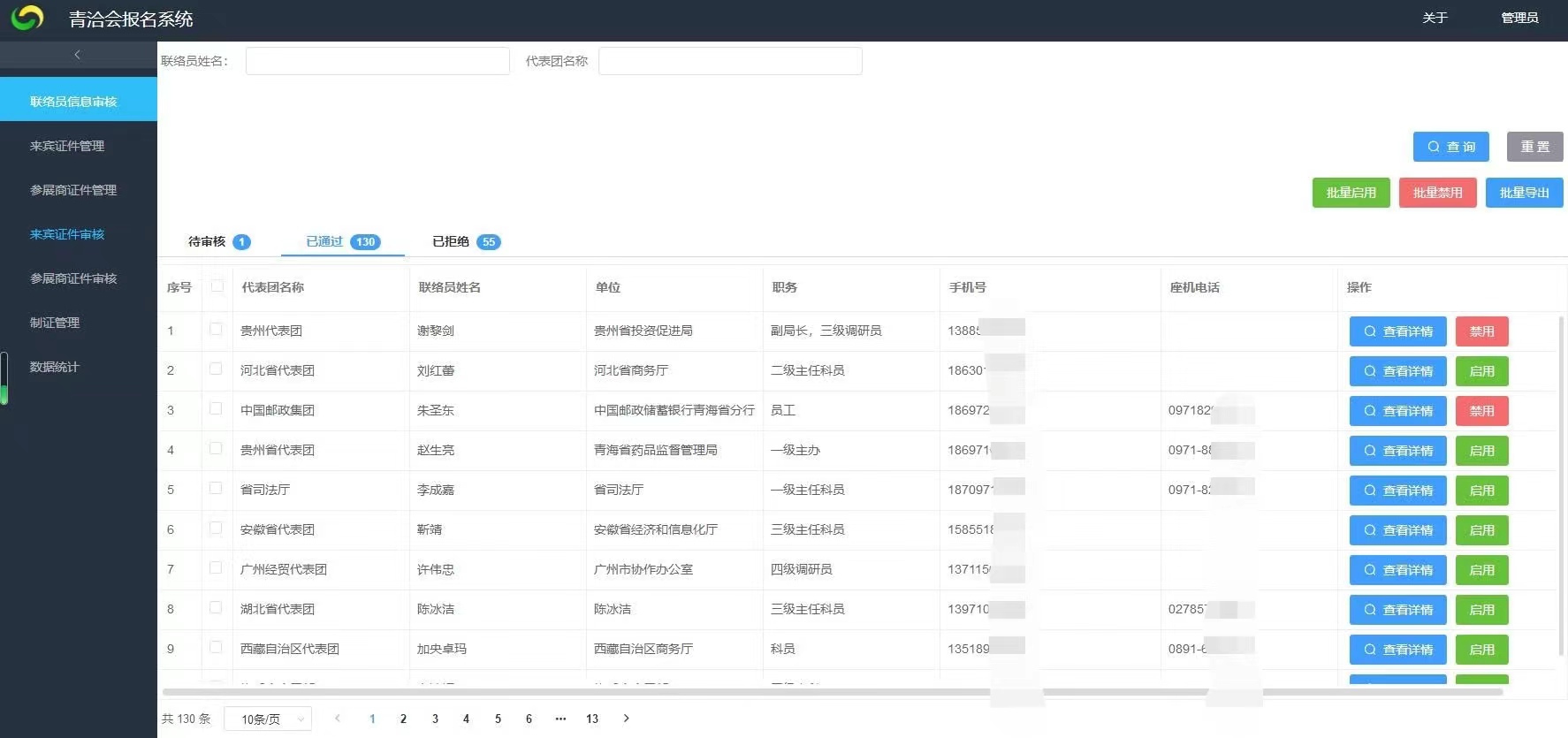1568x738 pixels.
Task: Check the checkbox for 河北省代表团 row
Action: 216,369
